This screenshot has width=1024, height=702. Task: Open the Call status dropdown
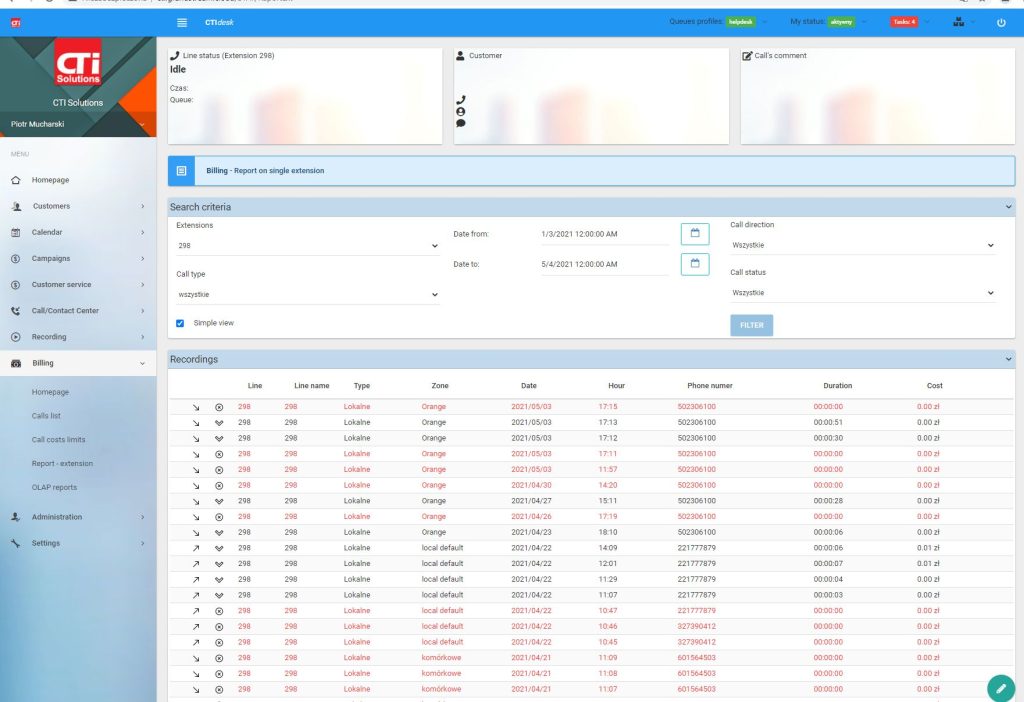[862, 293]
